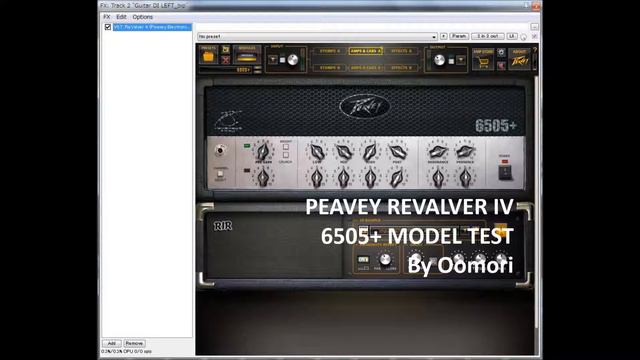This screenshot has height=360, width=640.
Task: Click the Output level knob
Action: click(439, 60)
